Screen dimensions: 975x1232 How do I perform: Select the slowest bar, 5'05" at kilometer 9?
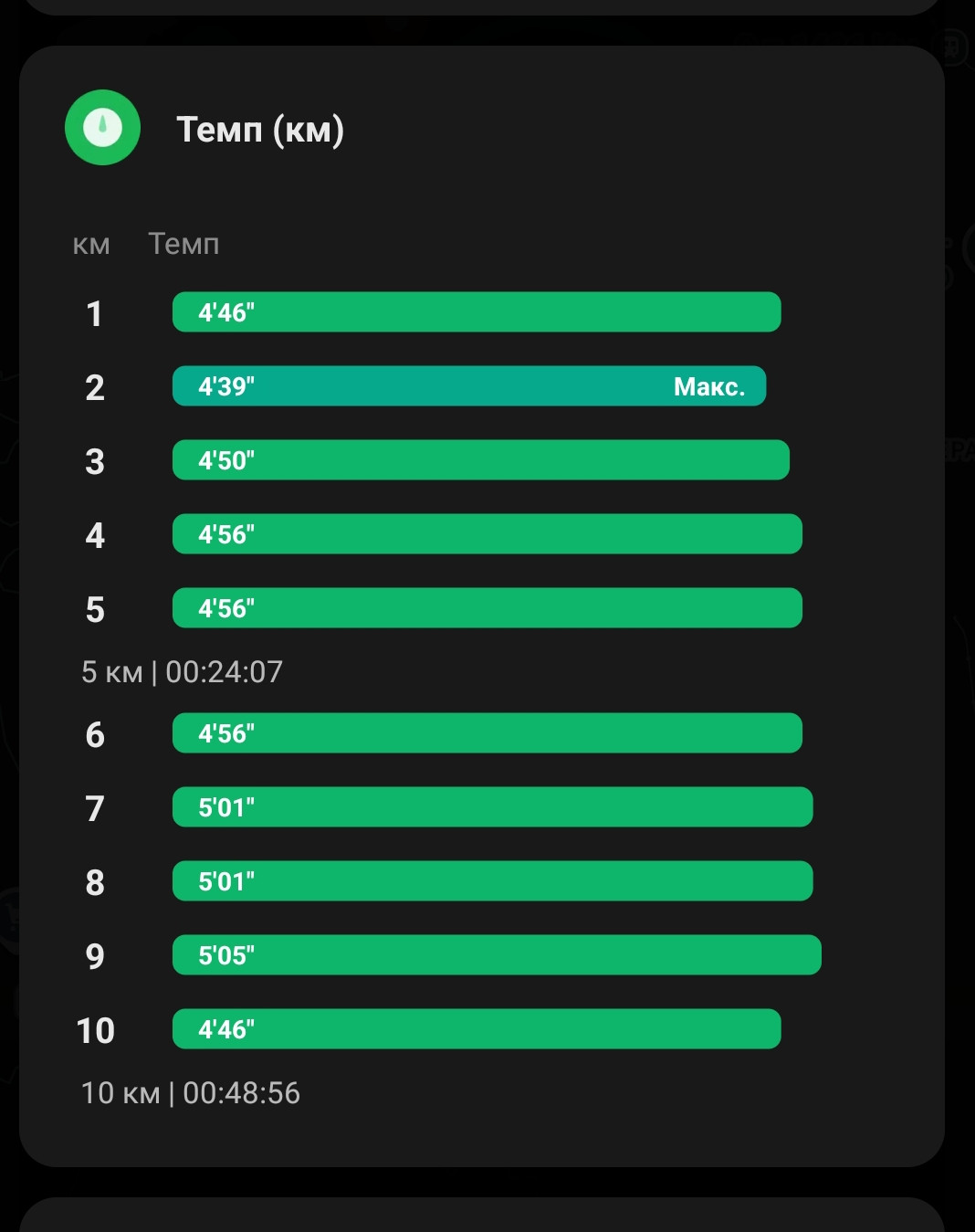coord(497,955)
